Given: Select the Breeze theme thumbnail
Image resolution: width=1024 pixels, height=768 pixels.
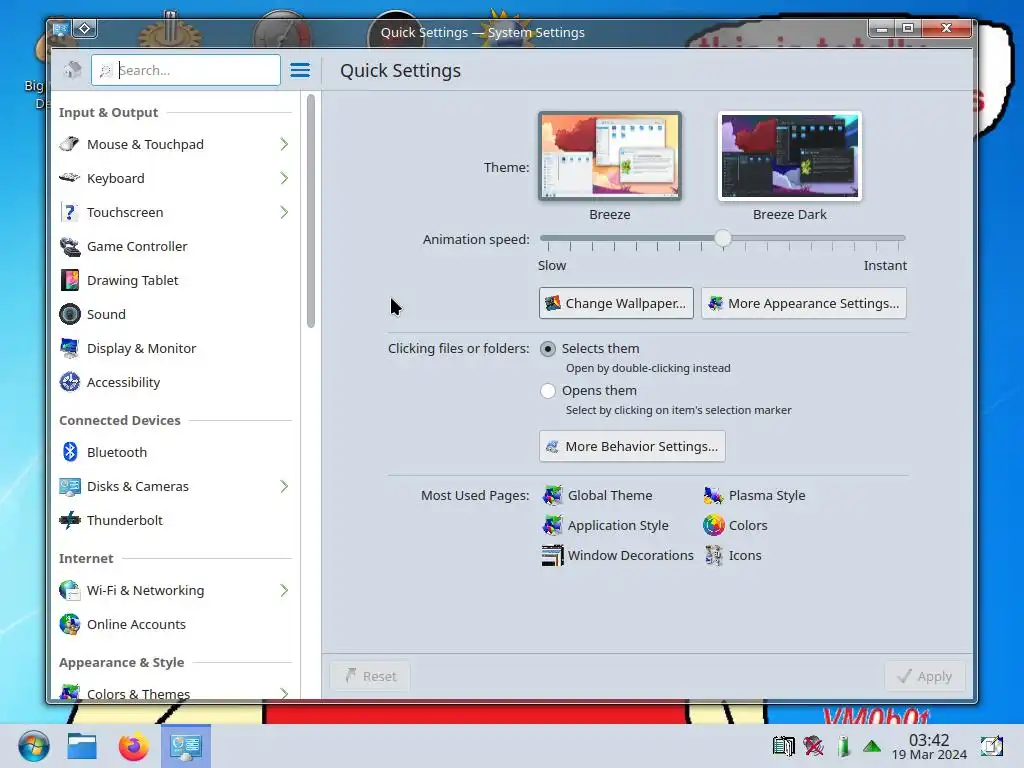Looking at the screenshot, I should (x=610, y=156).
